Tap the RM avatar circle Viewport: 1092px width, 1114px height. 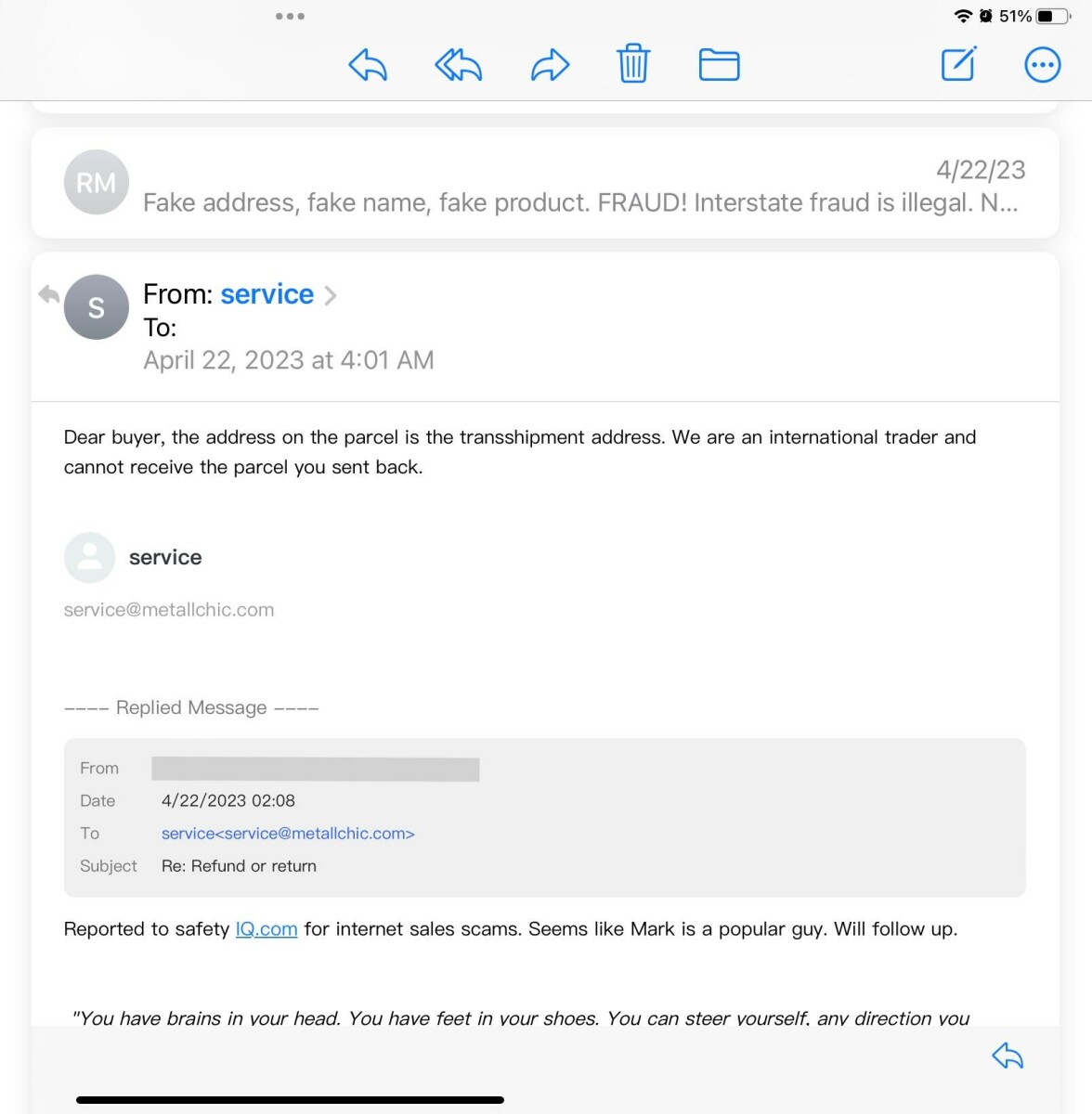pyautogui.click(x=96, y=183)
